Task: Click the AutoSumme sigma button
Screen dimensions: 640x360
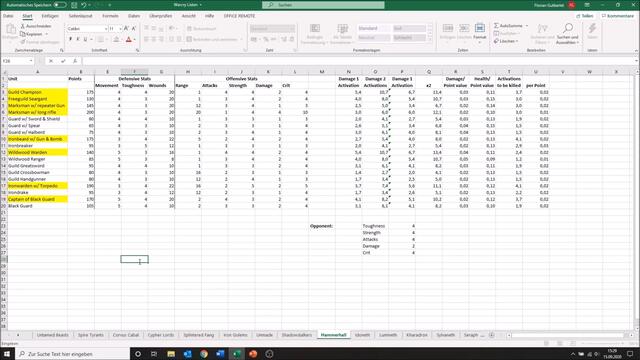Action: pyautogui.click(x=508, y=26)
